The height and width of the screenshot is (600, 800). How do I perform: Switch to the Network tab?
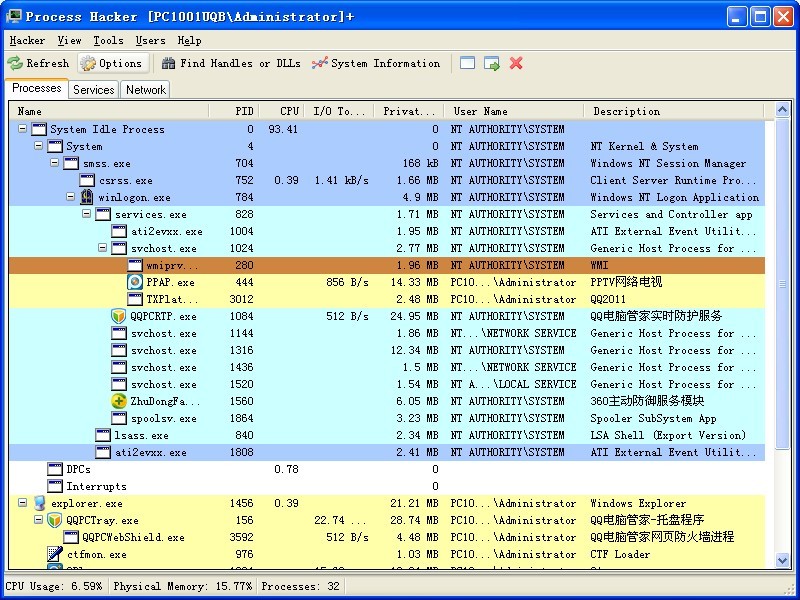145,89
